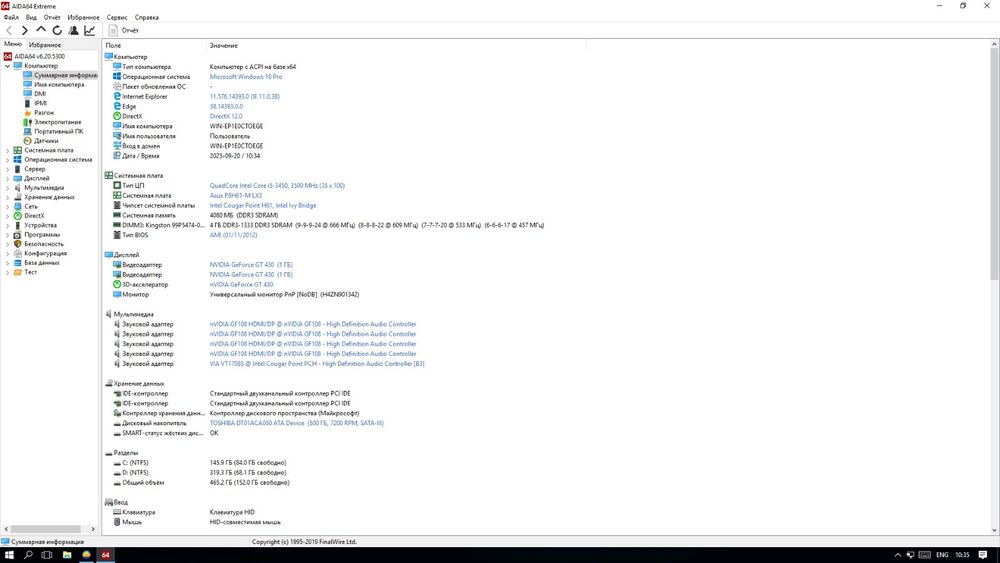
Task: Select Электропитание tree item
Action: 57,122
